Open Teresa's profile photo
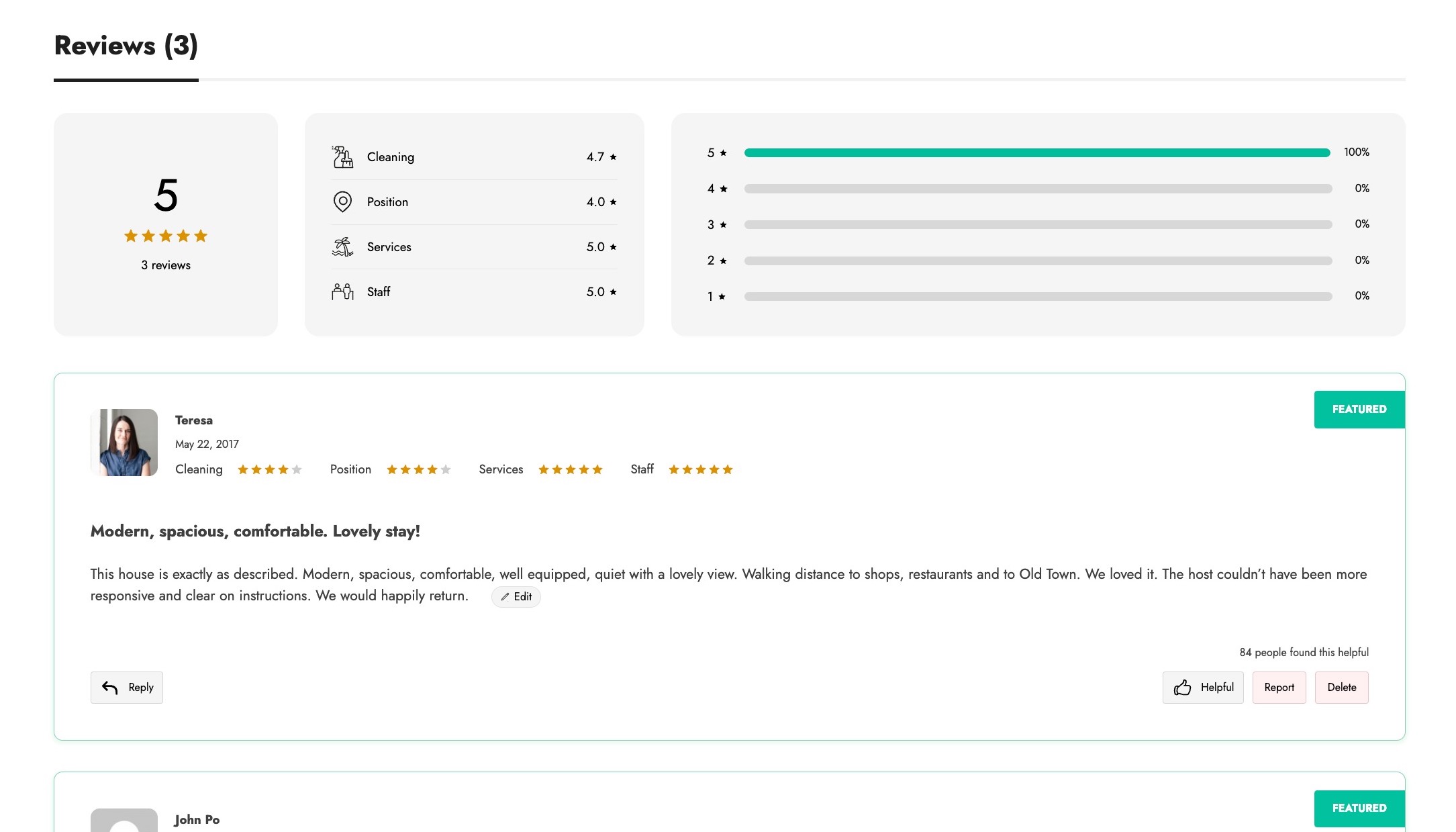Image resolution: width=1456 pixels, height=832 pixels. click(124, 443)
